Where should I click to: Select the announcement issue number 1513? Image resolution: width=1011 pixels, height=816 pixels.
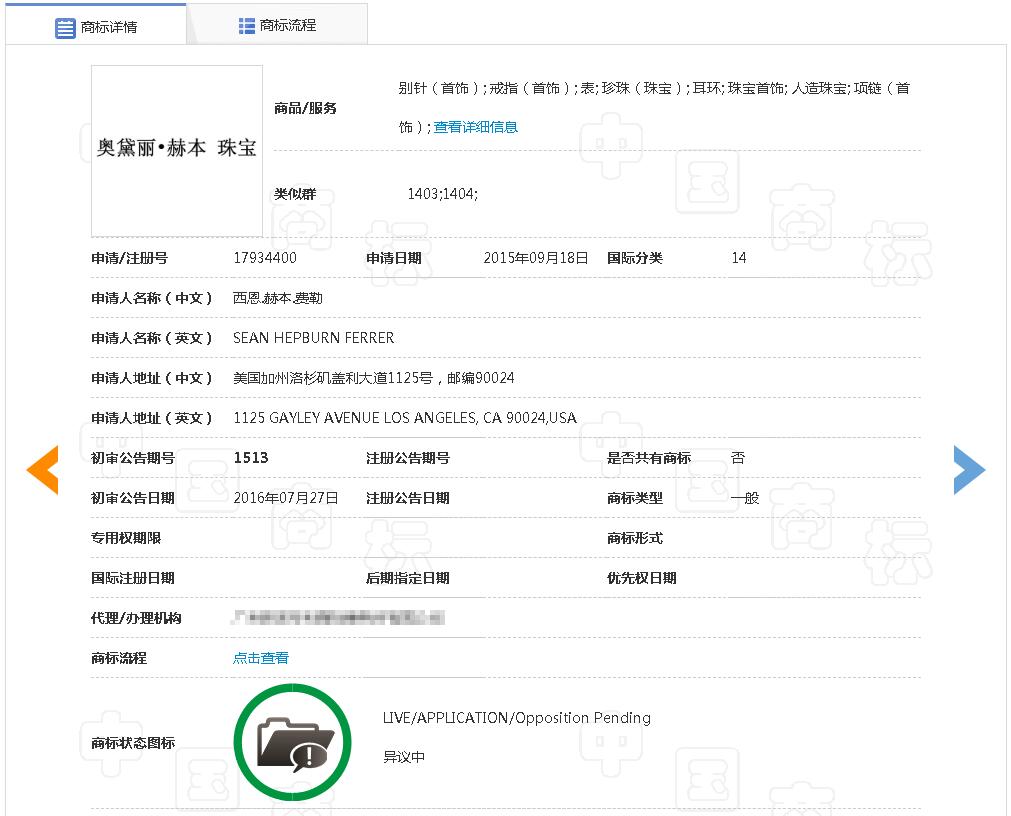(x=251, y=458)
